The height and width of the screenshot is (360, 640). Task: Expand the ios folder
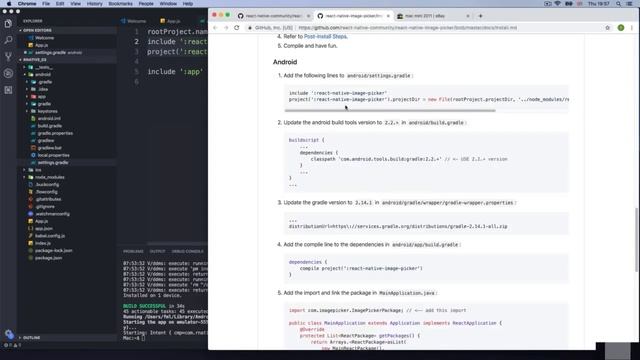(38, 170)
